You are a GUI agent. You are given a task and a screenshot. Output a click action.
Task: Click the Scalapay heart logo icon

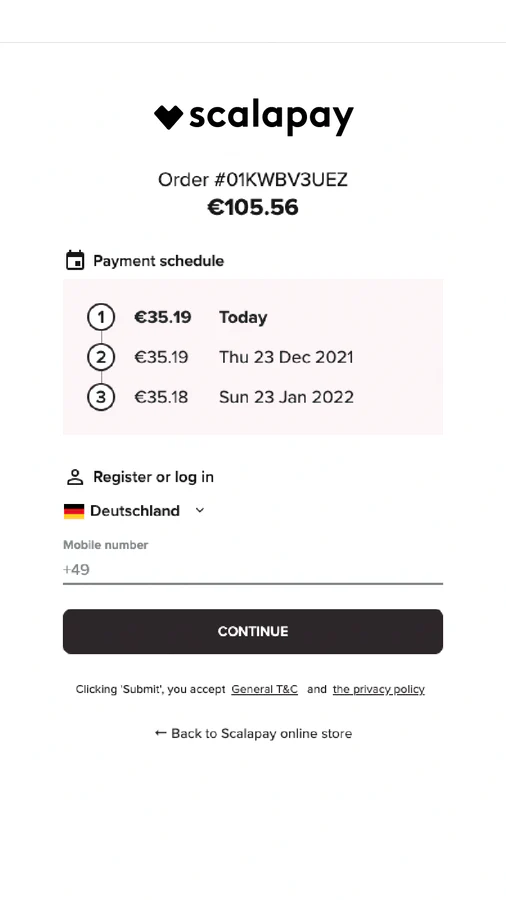point(168,117)
